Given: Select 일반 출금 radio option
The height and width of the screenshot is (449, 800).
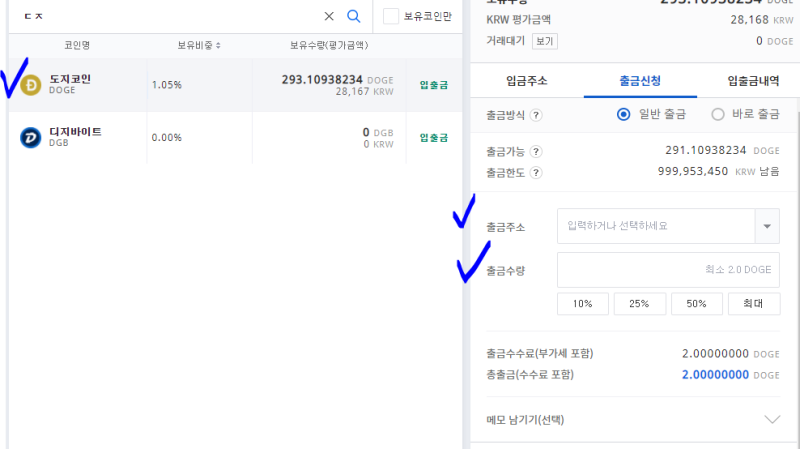Looking at the screenshot, I should point(623,114).
